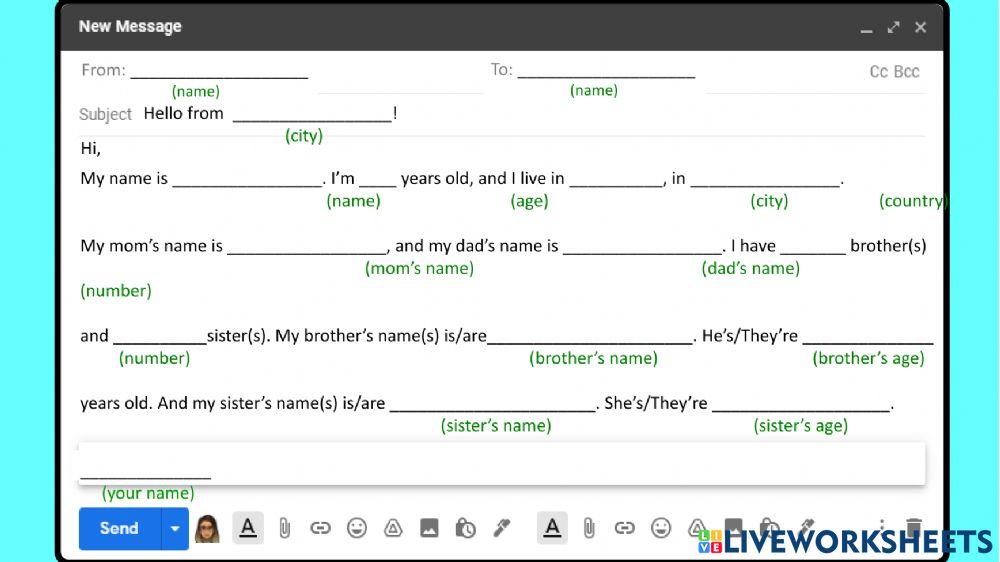Click the blue Send button
The width and height of the screenshot is (1000, 562).
tap(120, 528)
